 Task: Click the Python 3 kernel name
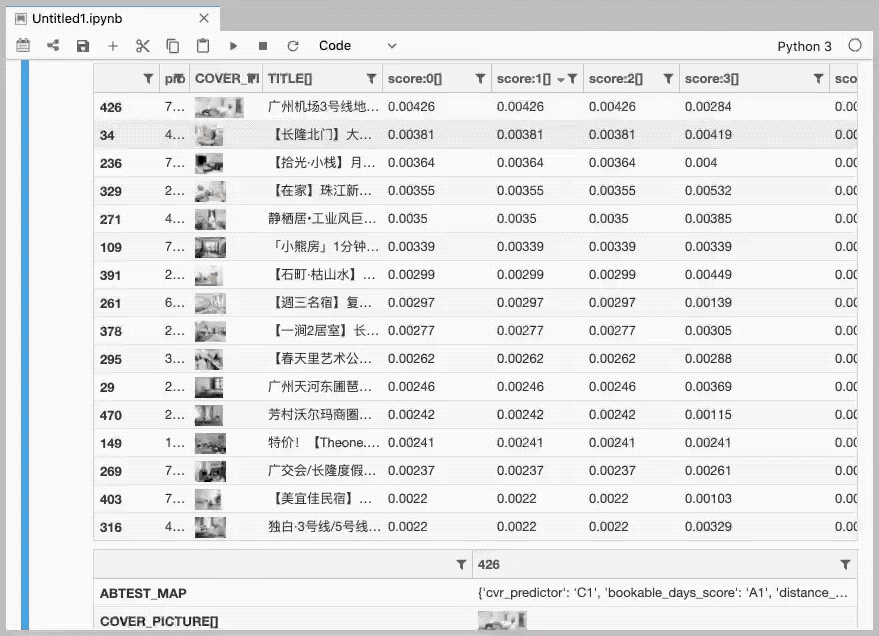pyautogui.click(x=804, y=47)
